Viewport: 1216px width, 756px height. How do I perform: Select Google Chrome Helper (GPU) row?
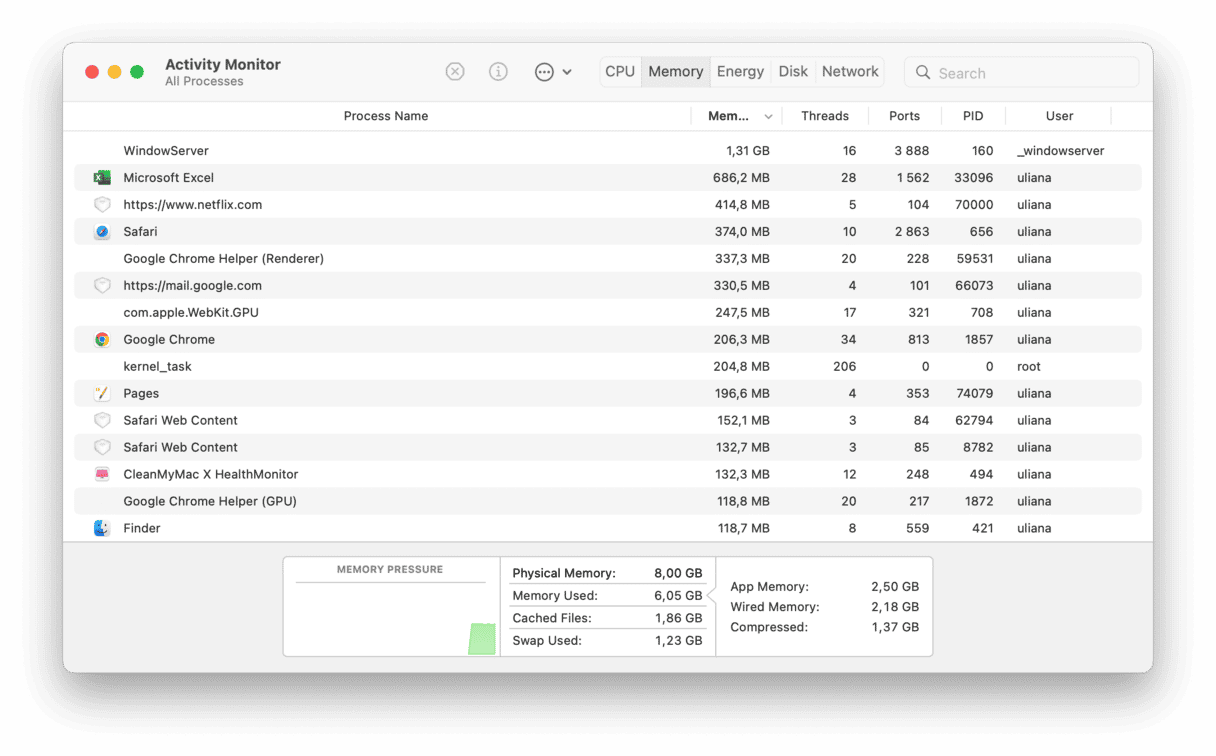pyautogui.click(x=608, y=502)
